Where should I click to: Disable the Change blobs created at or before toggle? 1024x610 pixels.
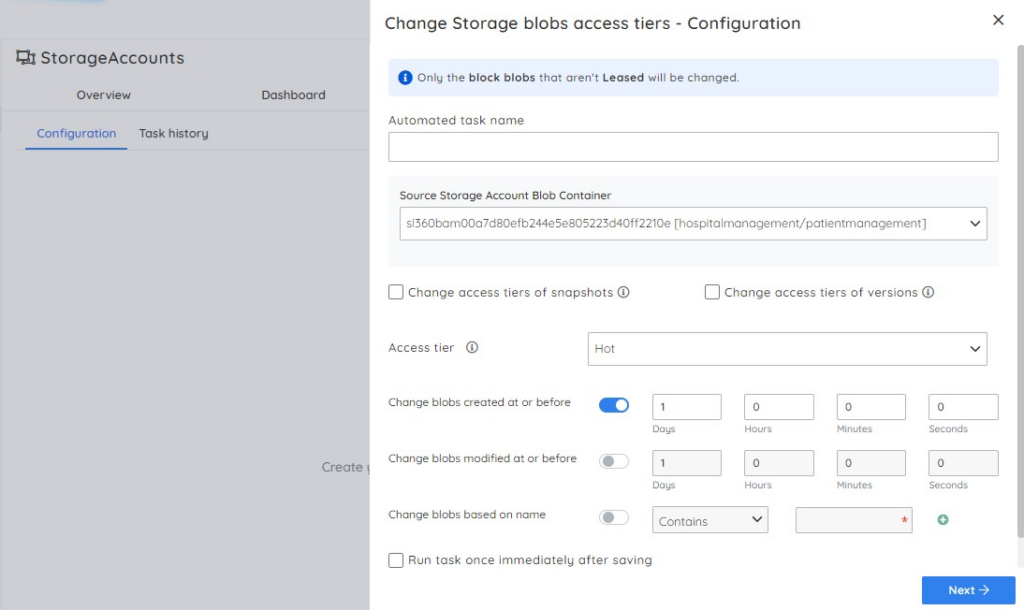pos(614,405)
